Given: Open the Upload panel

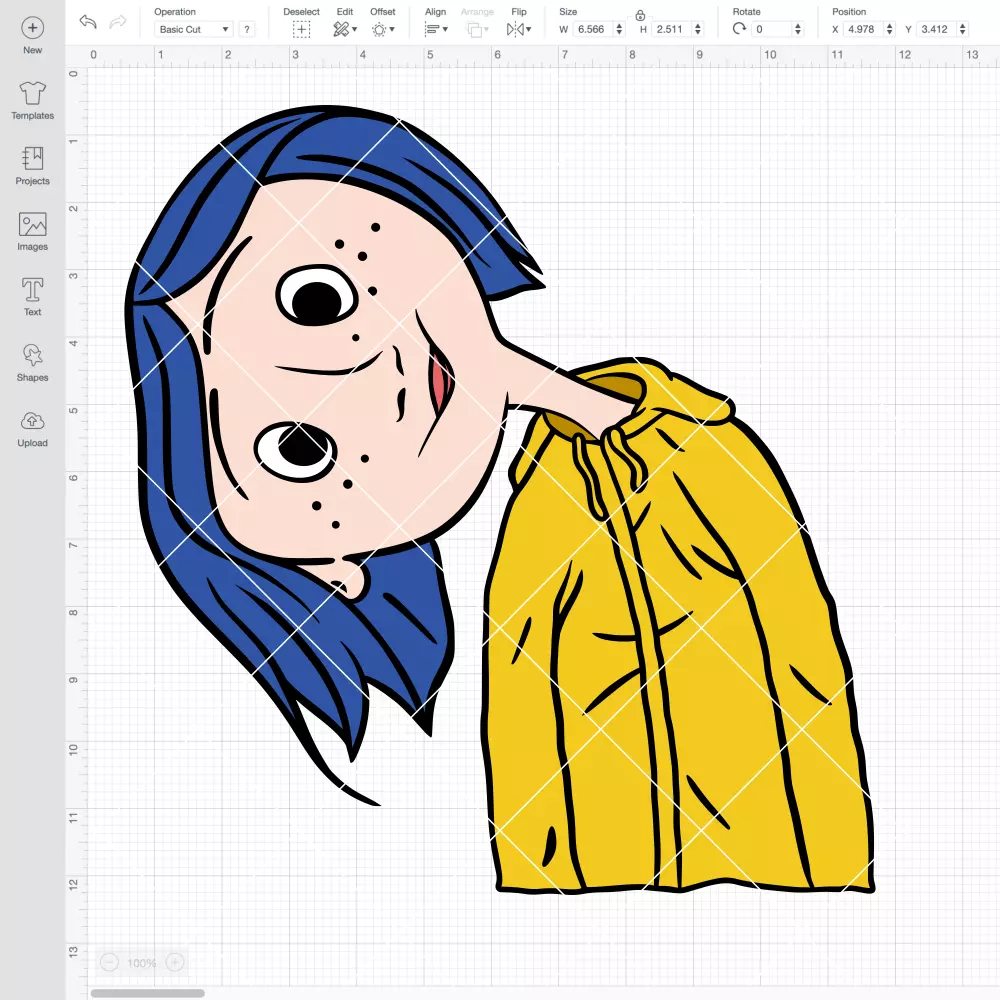Looking at the screenshot, I should tap(33, 429).
